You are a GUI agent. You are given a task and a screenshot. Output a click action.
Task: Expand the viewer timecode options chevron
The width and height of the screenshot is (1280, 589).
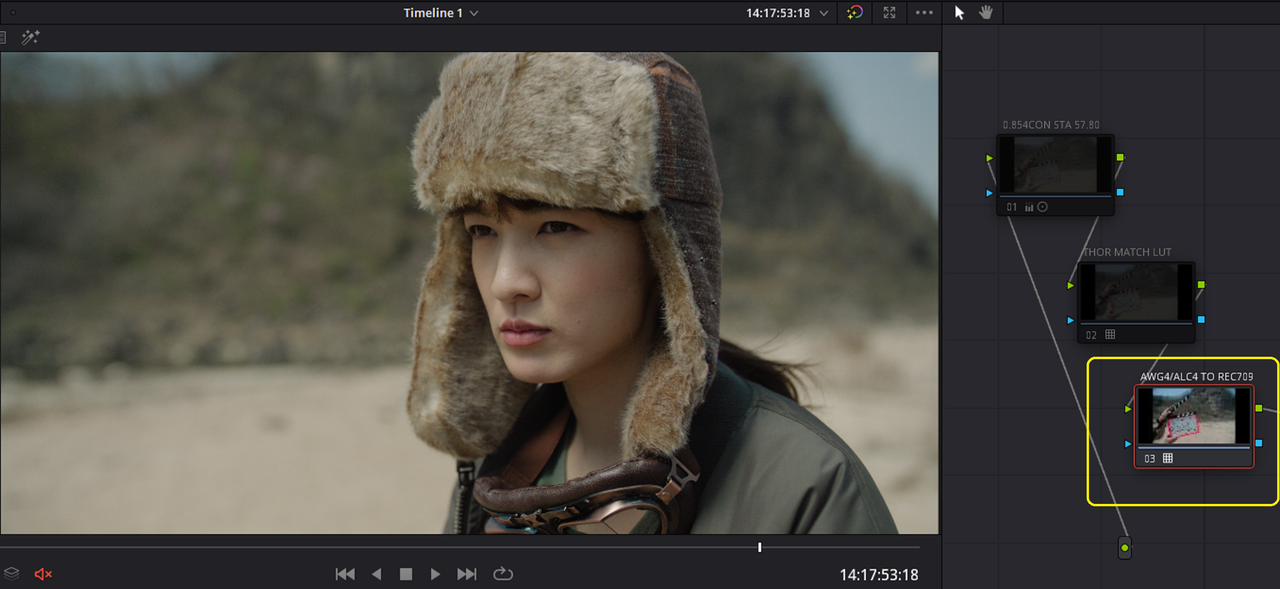pos(824,13)
